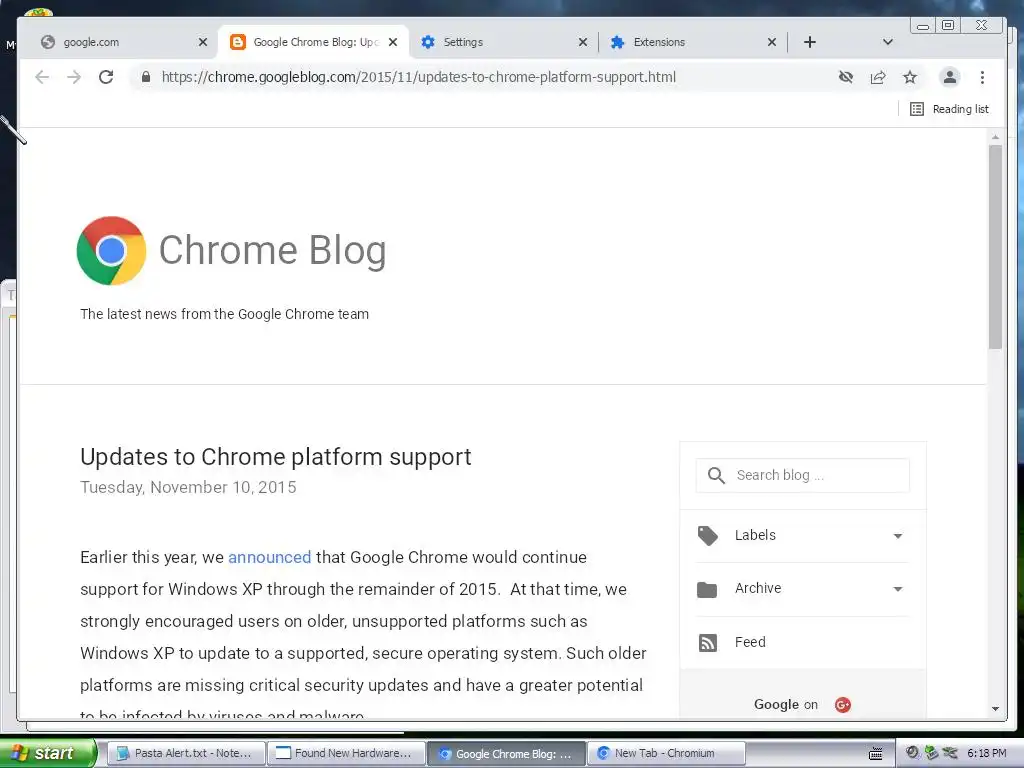Close the Extensions tab
The height and width of the screenshot is (768, 1024).
[x=772, y=42]
